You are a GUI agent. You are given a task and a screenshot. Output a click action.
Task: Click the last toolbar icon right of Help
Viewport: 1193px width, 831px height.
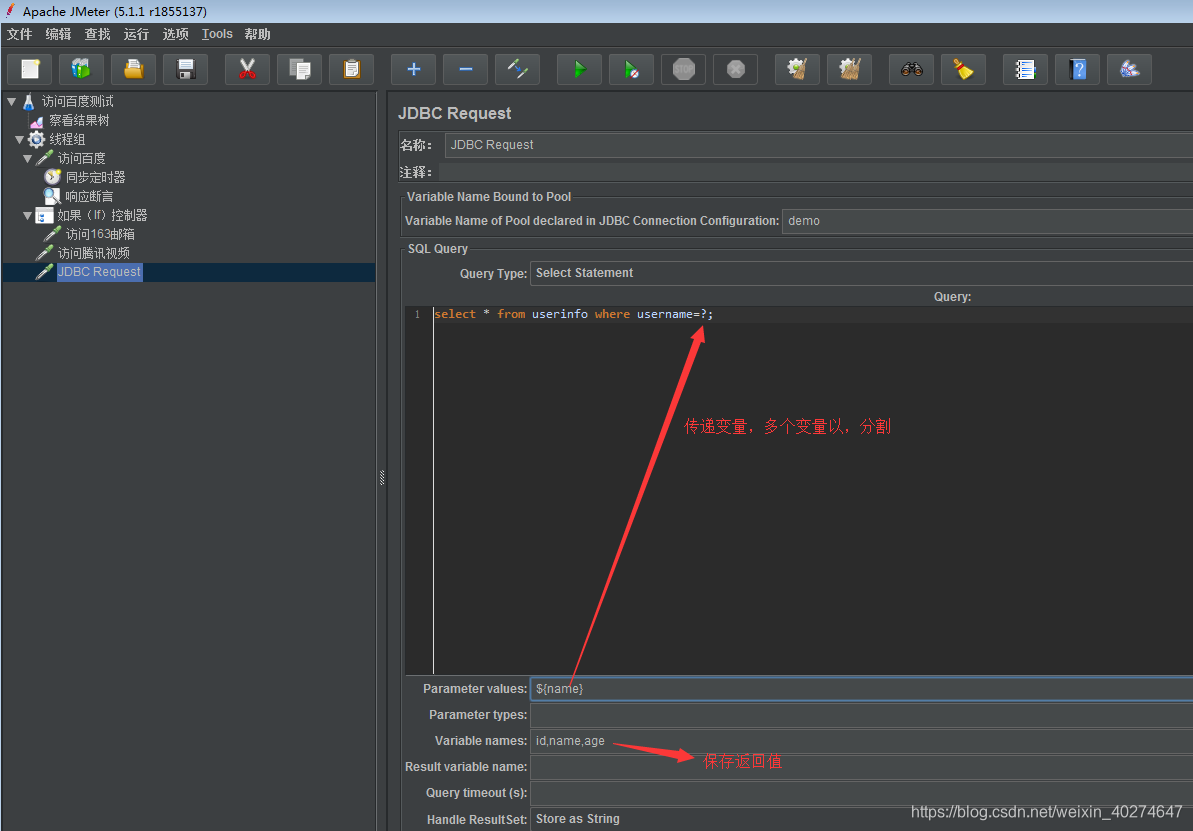(x=1130, y=69)
